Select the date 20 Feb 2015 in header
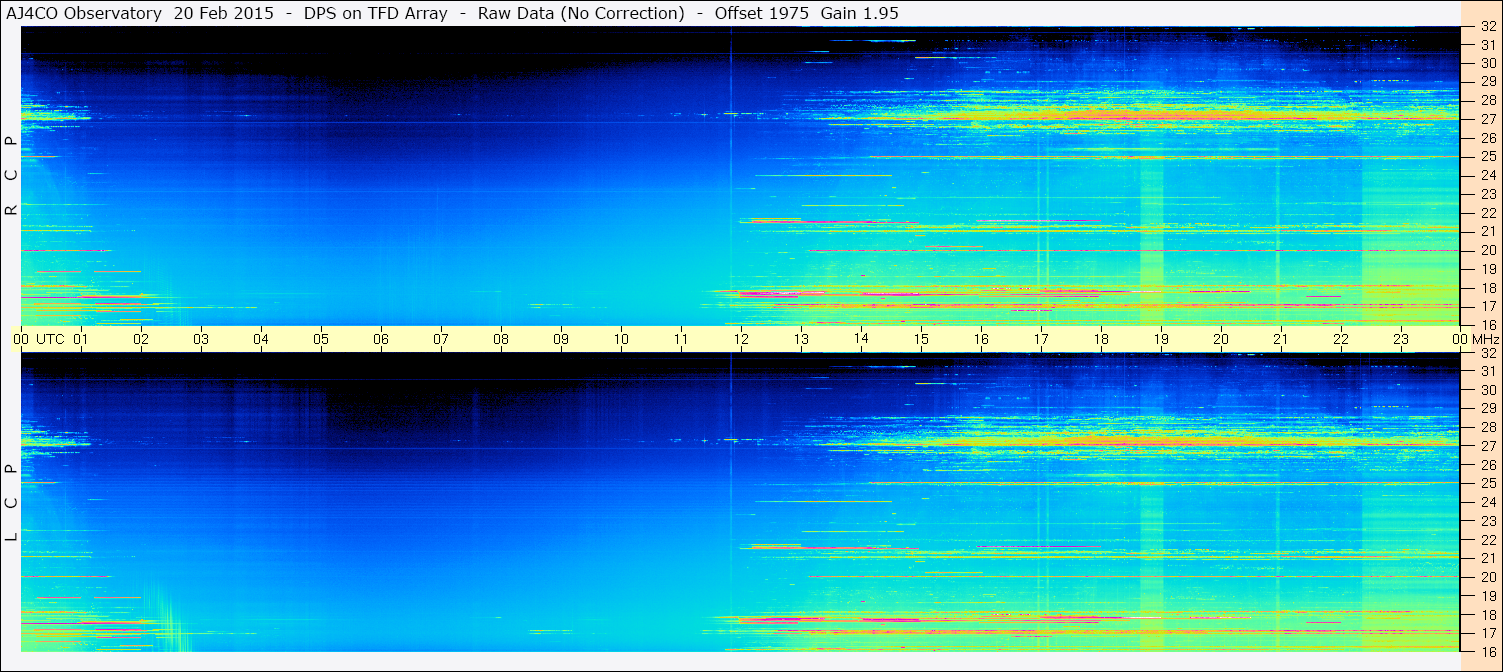The image size is (1503, 672). click(x=223, y=13)
